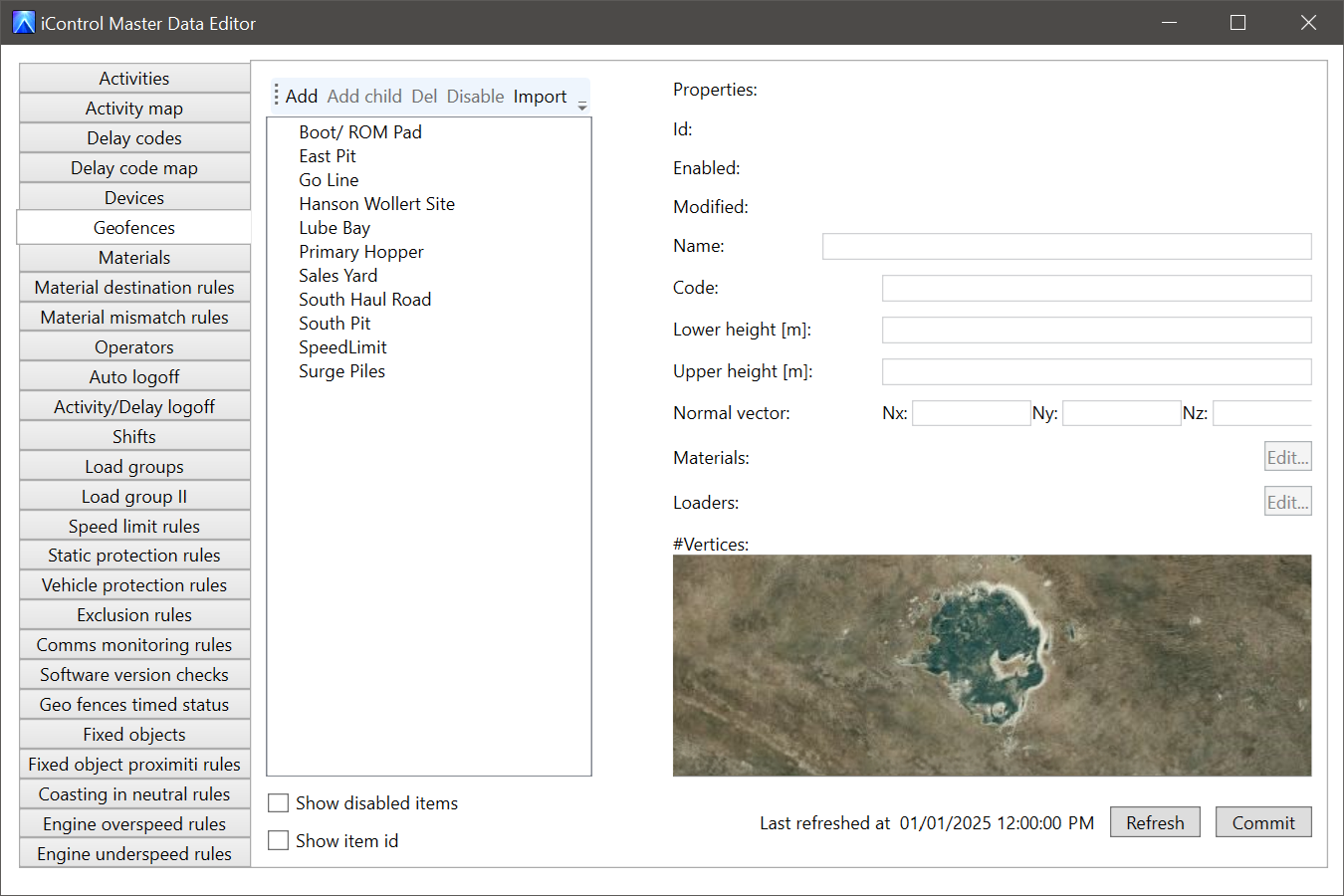Viewport: 1344px width, 896px height.
Task: Open Engine overspeed rules tab
Action: tap(134, 824)
